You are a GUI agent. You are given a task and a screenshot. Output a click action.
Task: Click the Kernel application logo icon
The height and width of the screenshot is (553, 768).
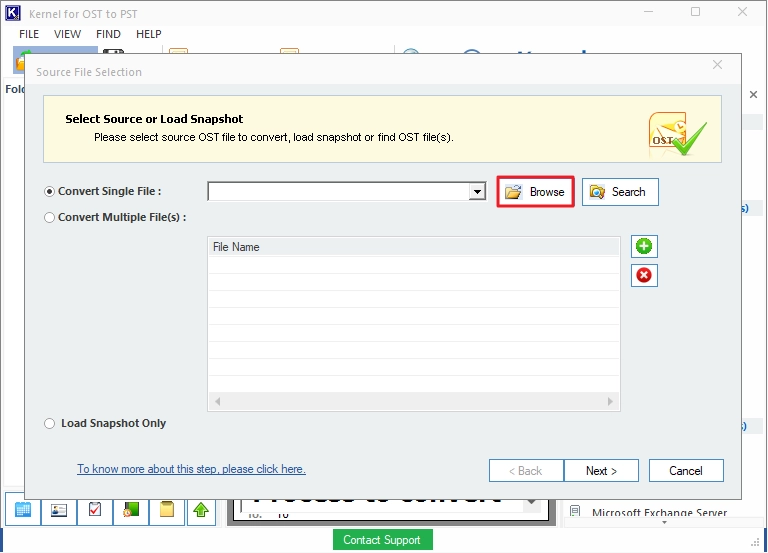pos(13,13)
